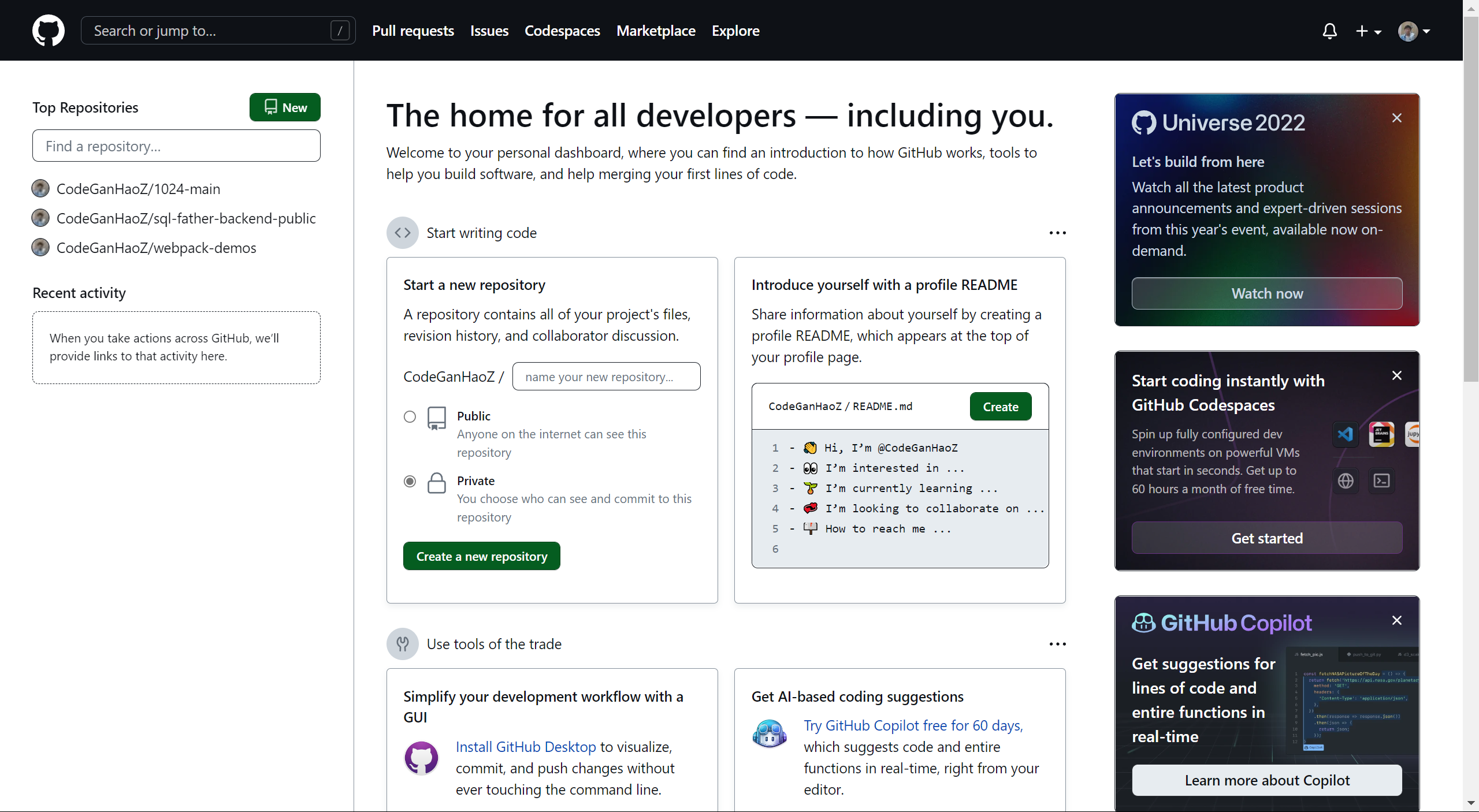Close the GitHub Codespaces promo card
1479x812 pixels.
coord(1396,376)
